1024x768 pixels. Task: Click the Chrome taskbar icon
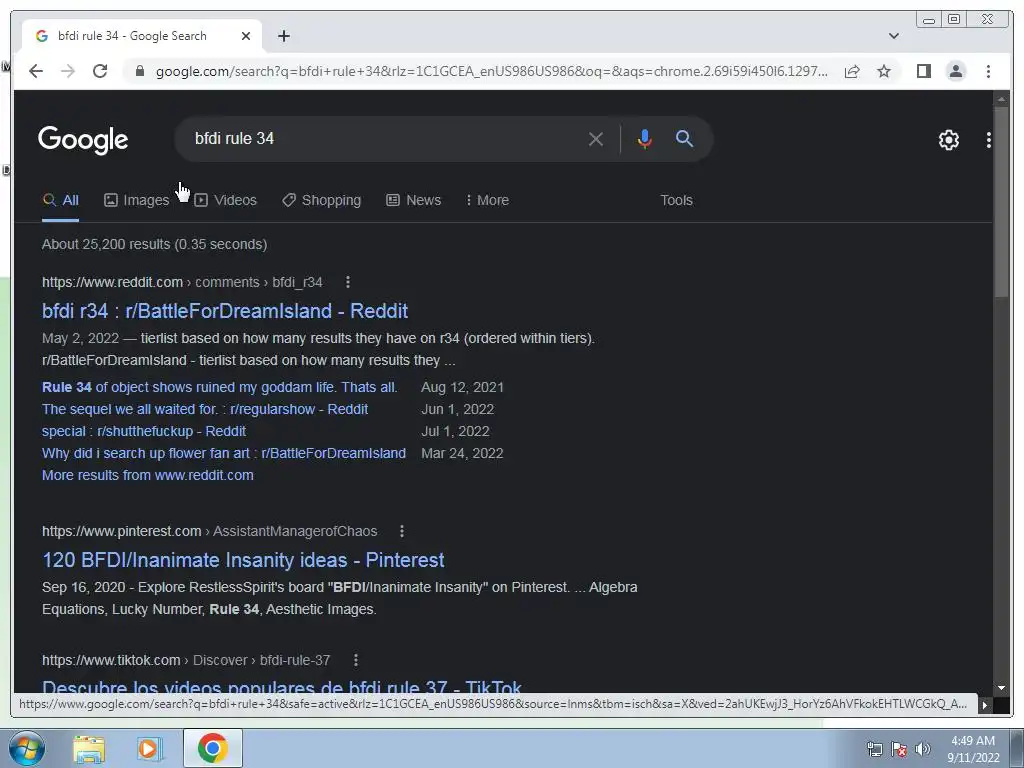(x=212, y=748)
